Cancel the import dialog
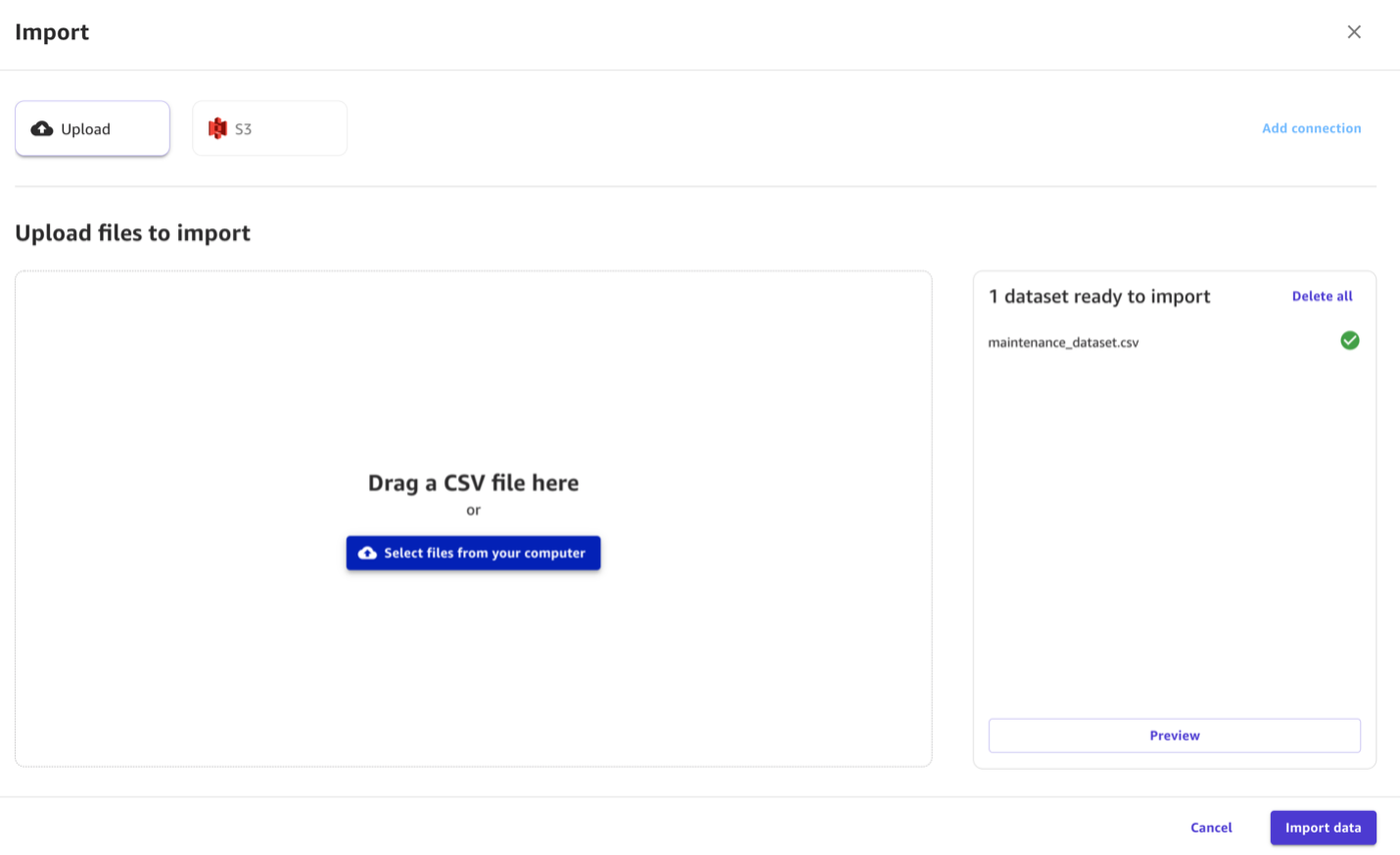 [x=1210, y=827]
